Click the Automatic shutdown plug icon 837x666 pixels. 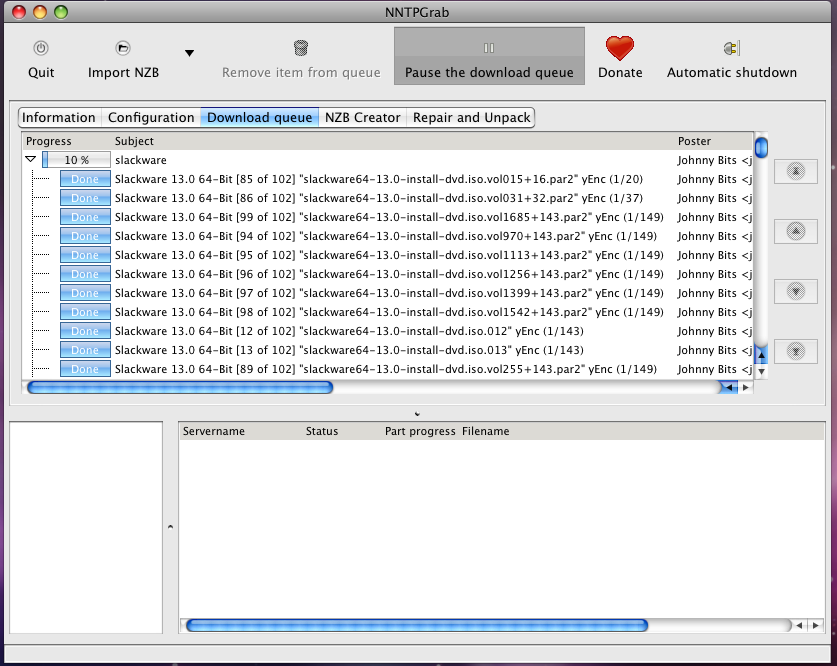(x=731, y=48)
